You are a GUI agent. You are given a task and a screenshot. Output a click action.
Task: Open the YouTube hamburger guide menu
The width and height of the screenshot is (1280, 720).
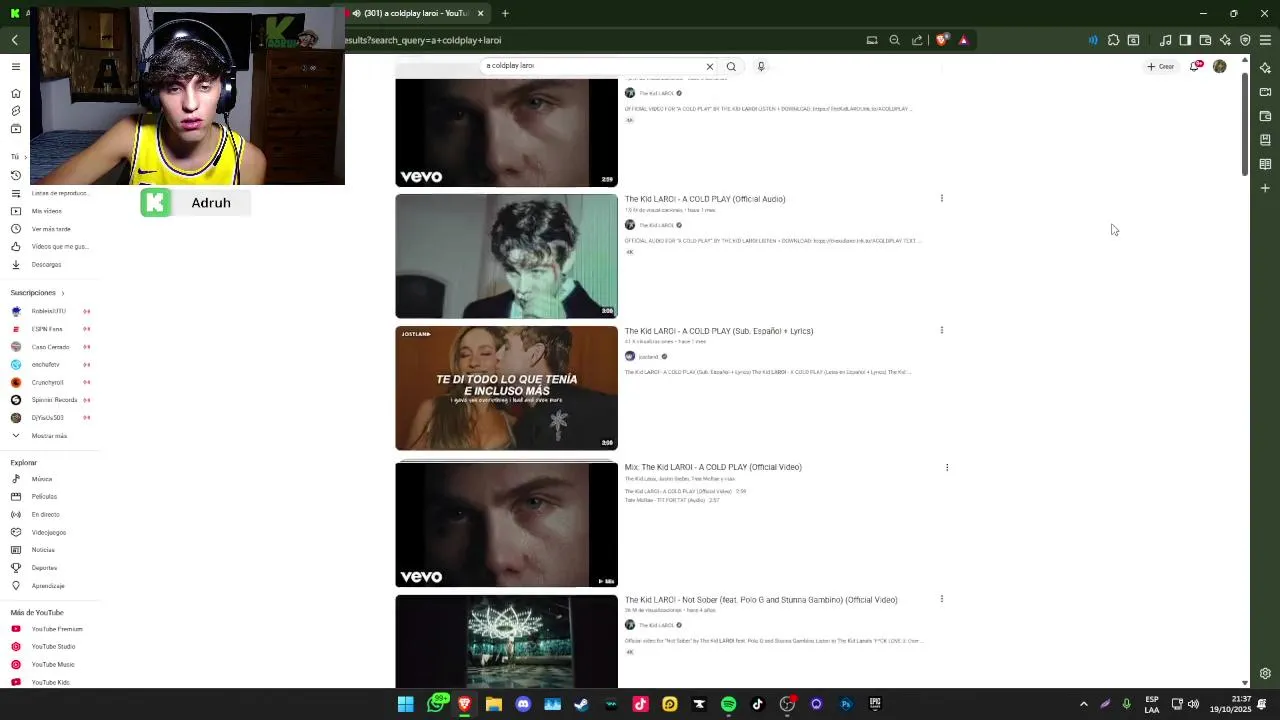(16, 67)
